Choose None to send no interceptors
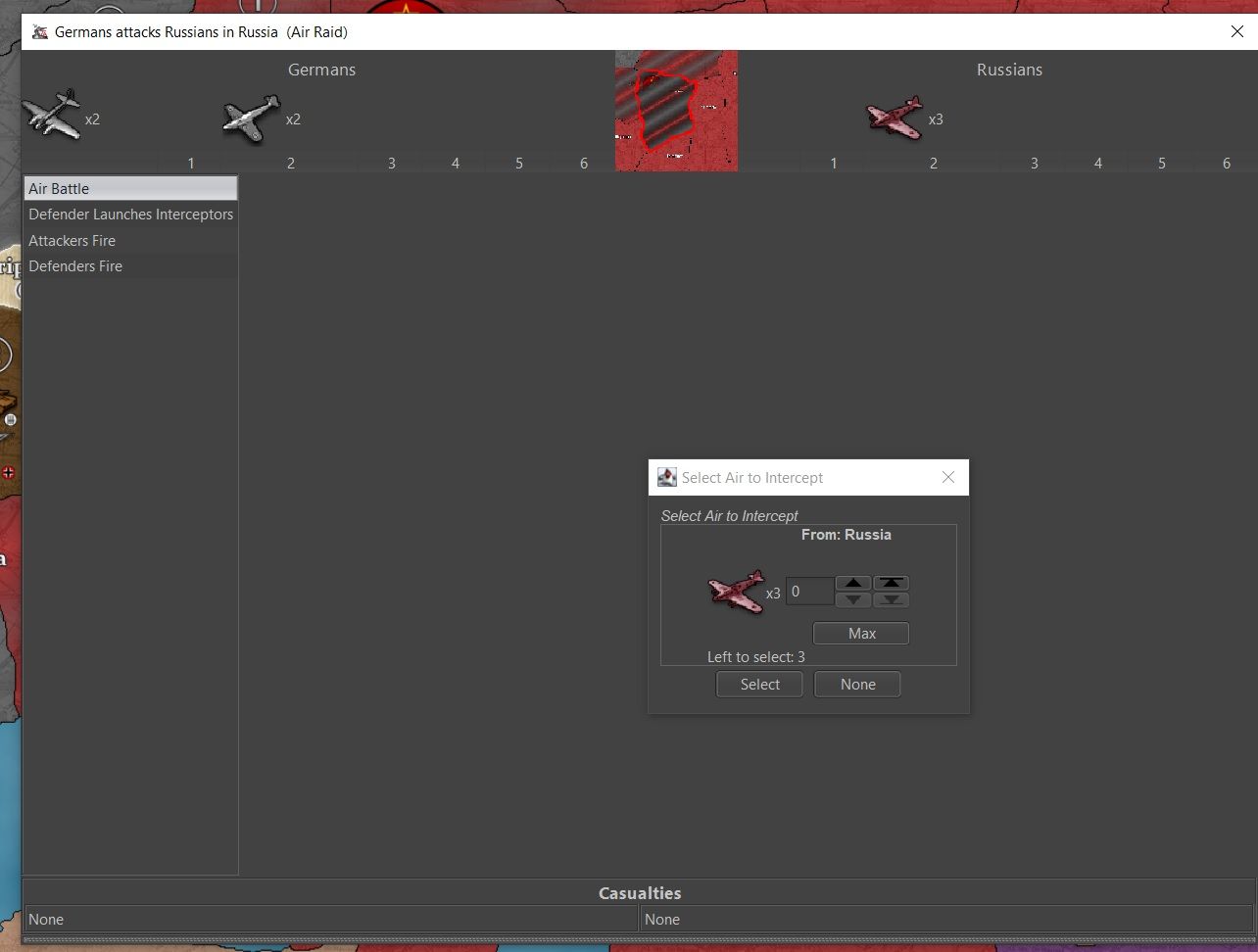 tap(857, 685)
